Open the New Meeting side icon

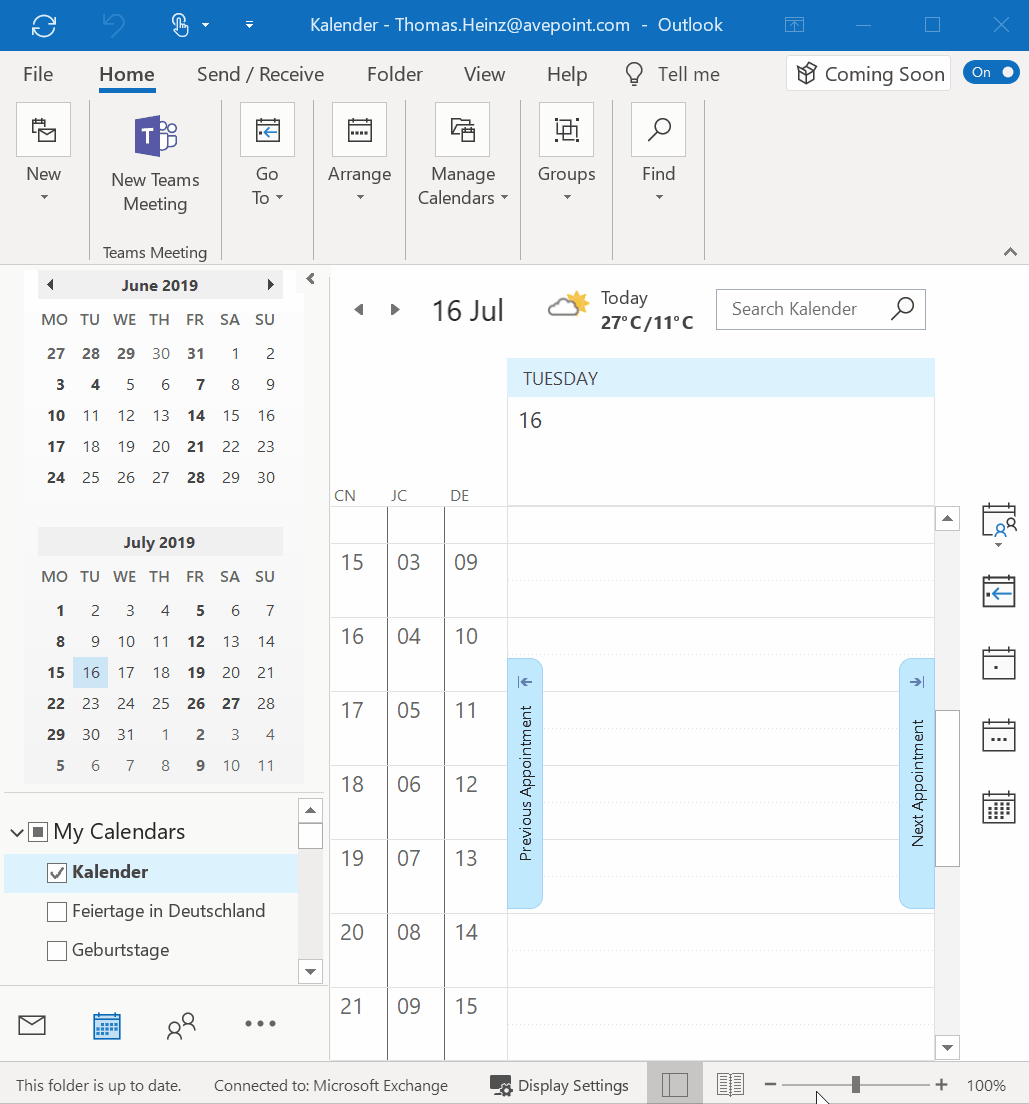pos(999,522)
